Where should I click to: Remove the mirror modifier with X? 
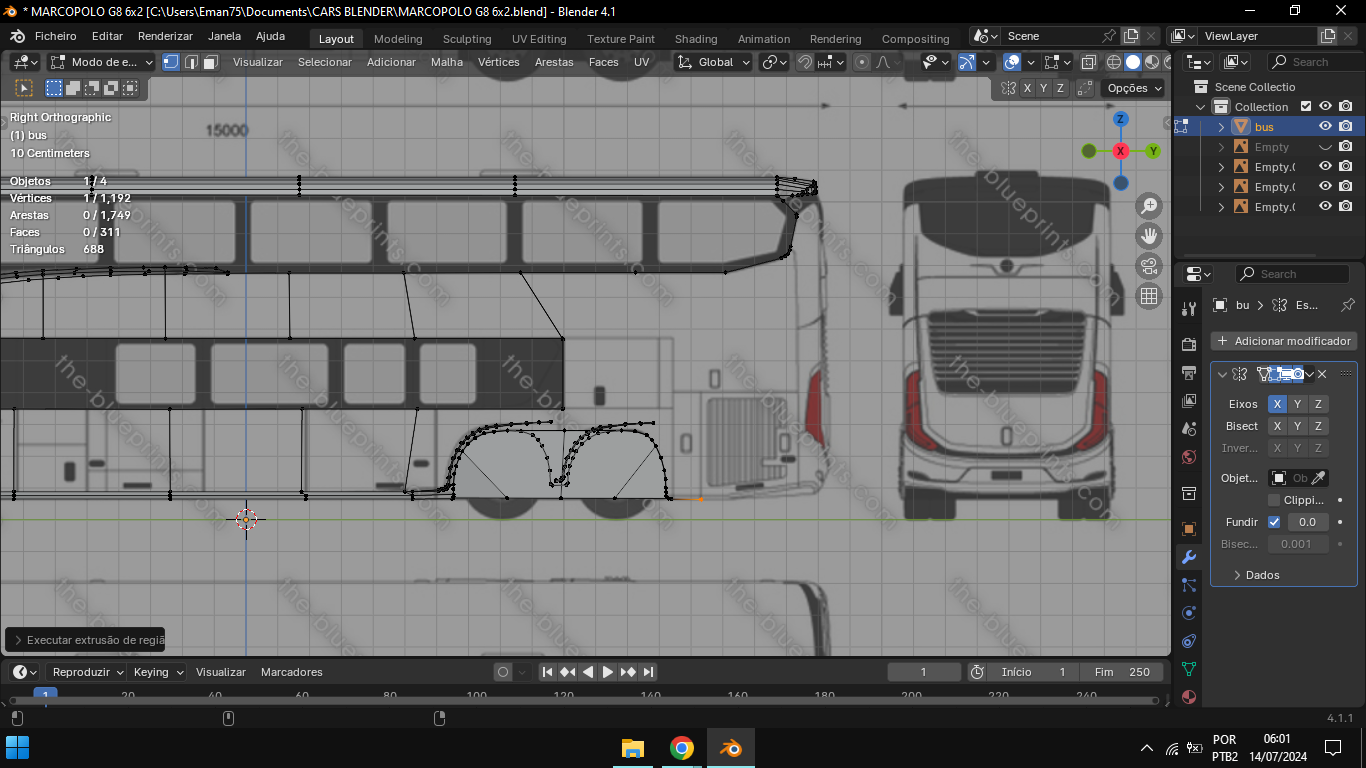point(1322,374)
